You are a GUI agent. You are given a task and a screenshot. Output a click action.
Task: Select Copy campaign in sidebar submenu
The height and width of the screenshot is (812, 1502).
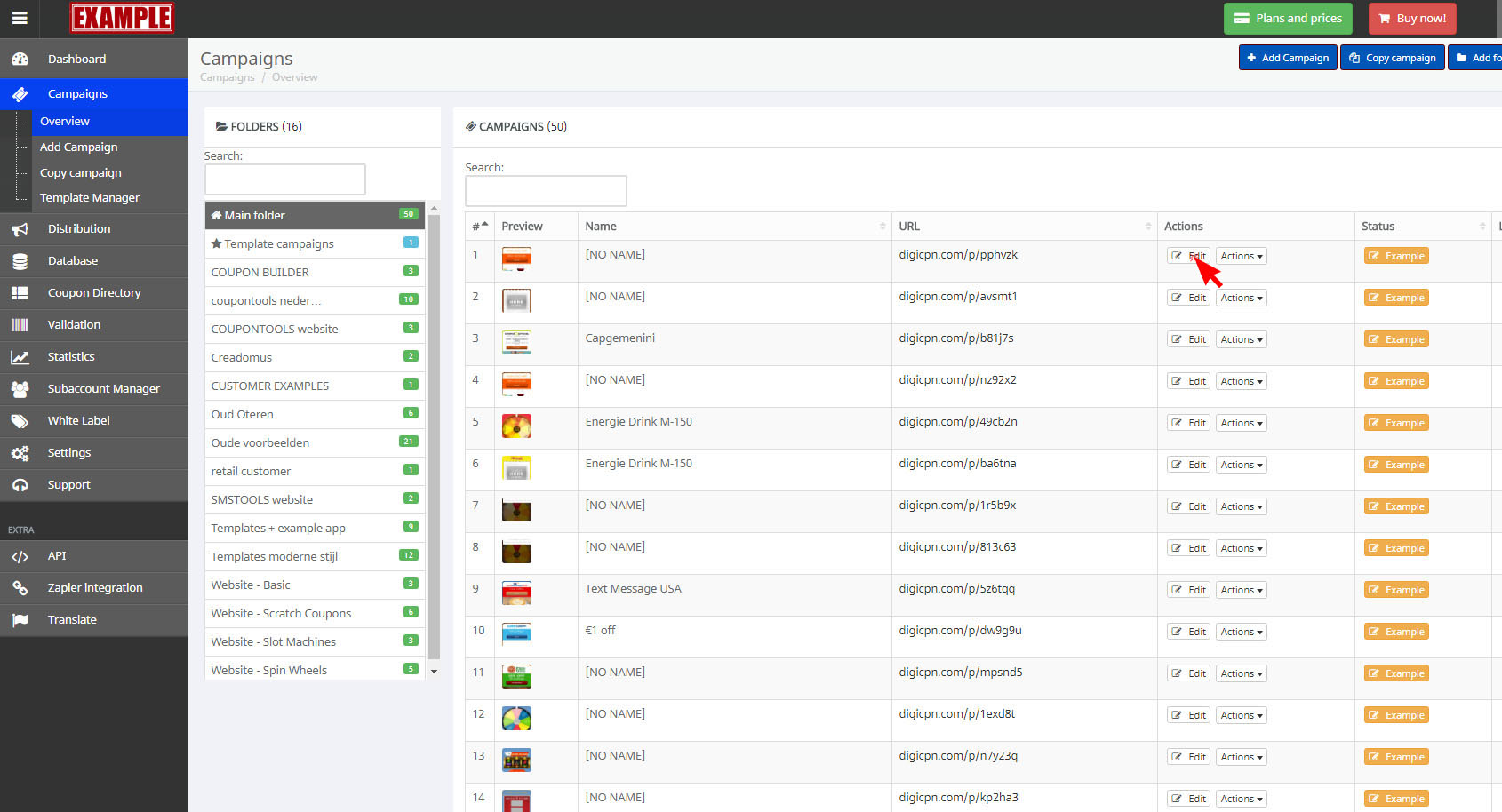click(80, 172)
